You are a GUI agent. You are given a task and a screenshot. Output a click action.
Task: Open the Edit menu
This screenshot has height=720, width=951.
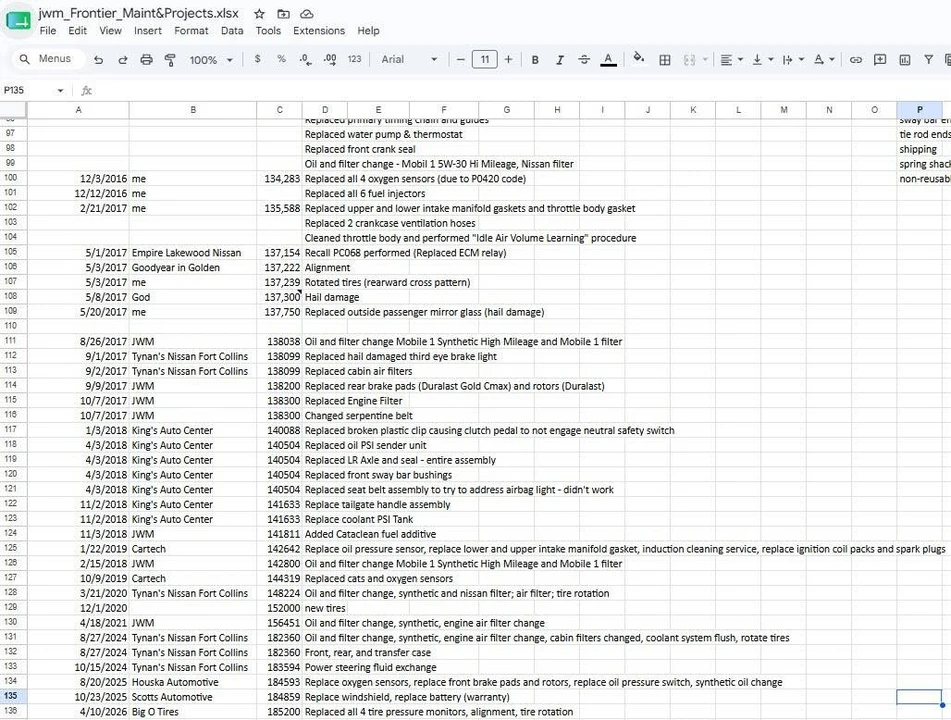click(x=77, y=30)
